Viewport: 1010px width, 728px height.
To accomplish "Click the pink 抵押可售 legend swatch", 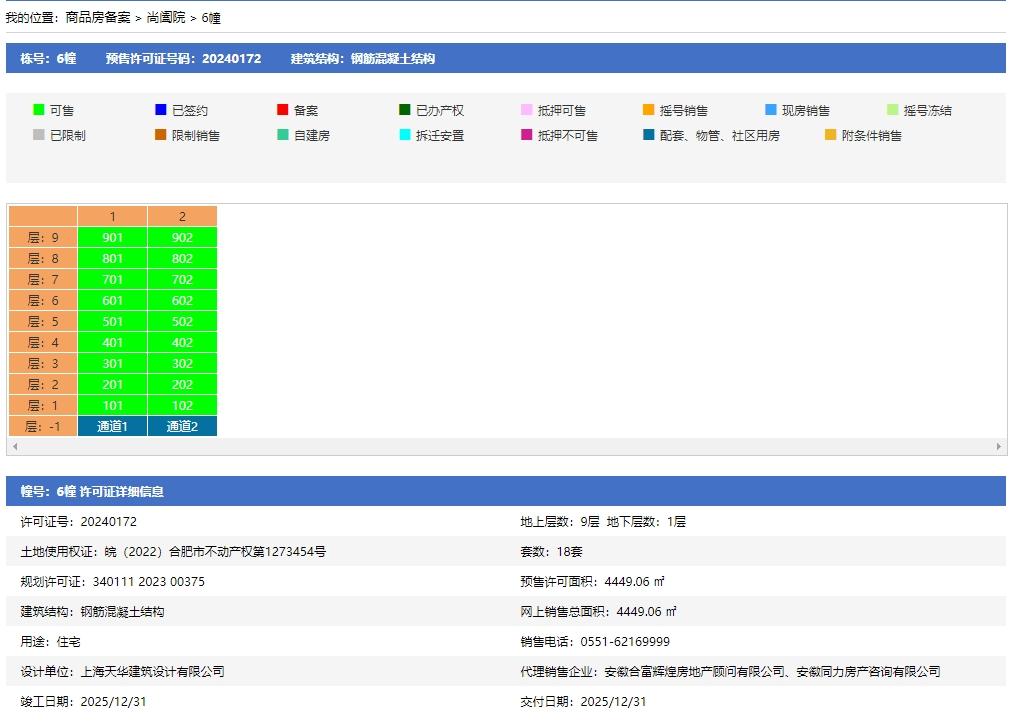I will (526, 110).
